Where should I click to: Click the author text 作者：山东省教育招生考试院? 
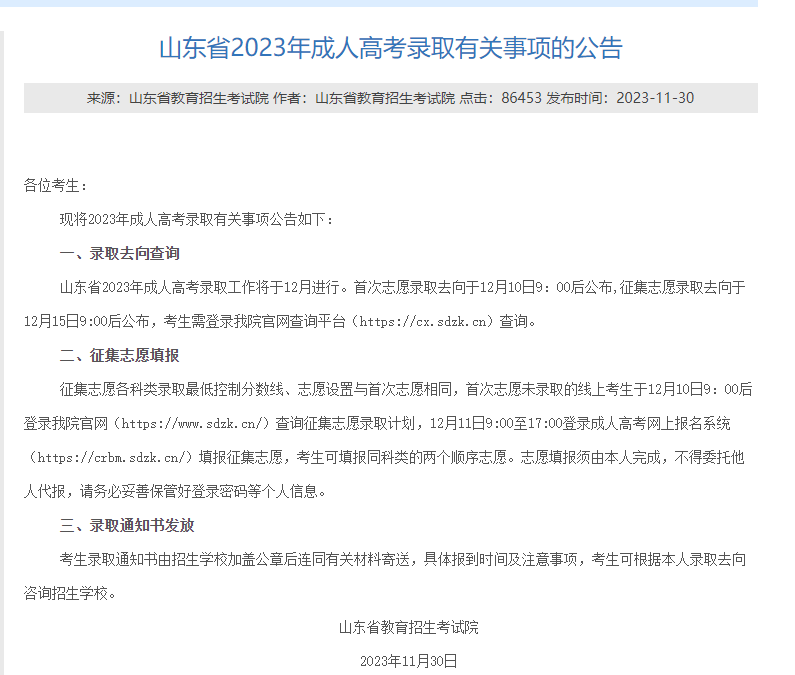pos(364,98)
